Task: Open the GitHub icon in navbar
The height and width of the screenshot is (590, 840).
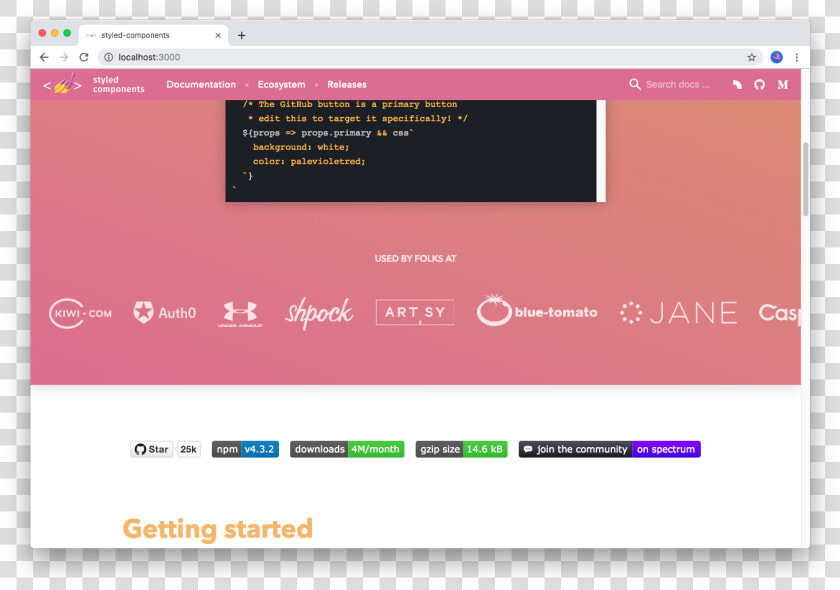Action: tap(759, 85)
